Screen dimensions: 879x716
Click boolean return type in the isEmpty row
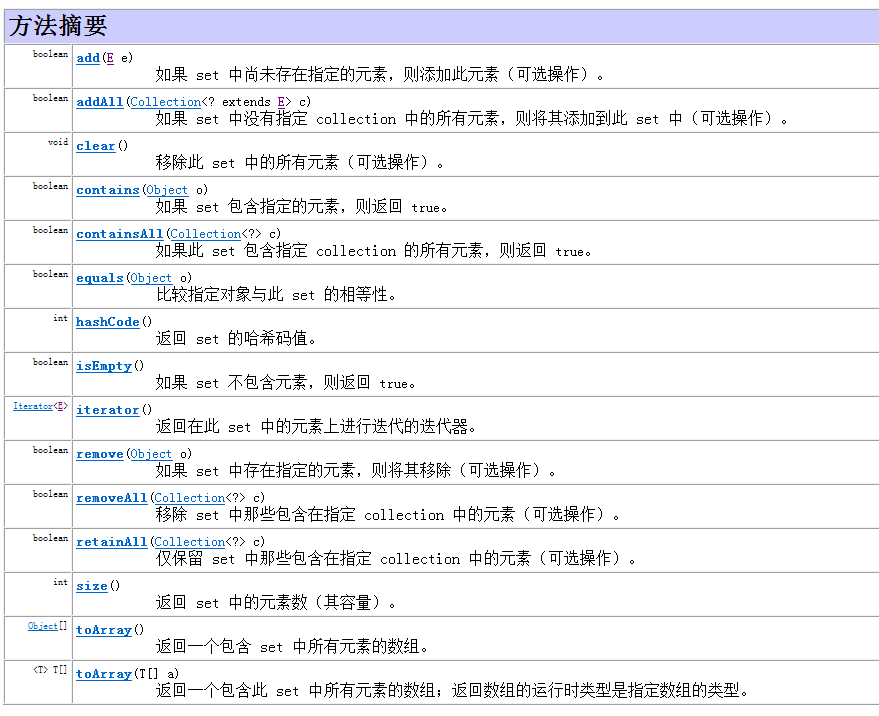point(50,362)
